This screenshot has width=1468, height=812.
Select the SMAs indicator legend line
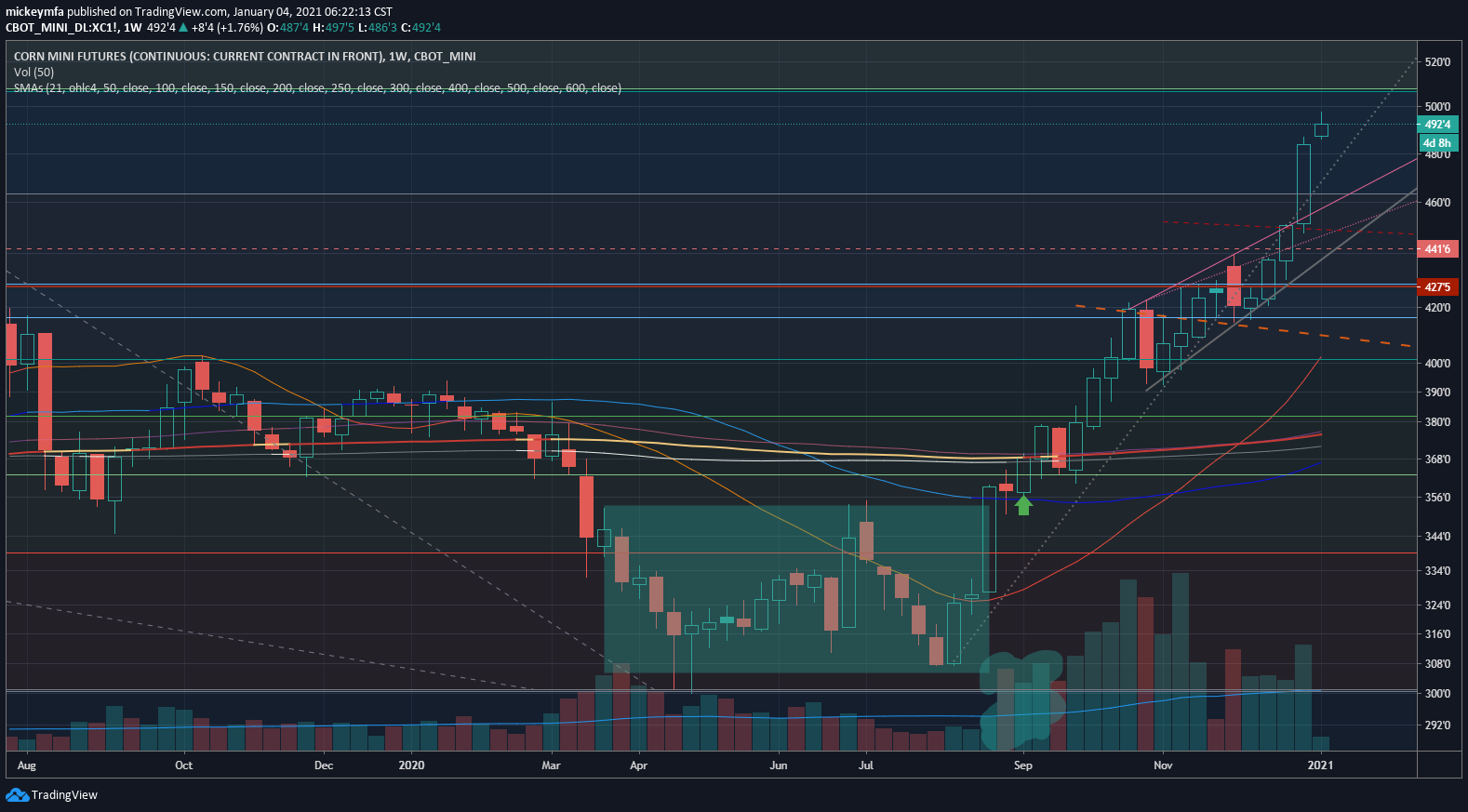pyautogui.click(x=317, y=88)
